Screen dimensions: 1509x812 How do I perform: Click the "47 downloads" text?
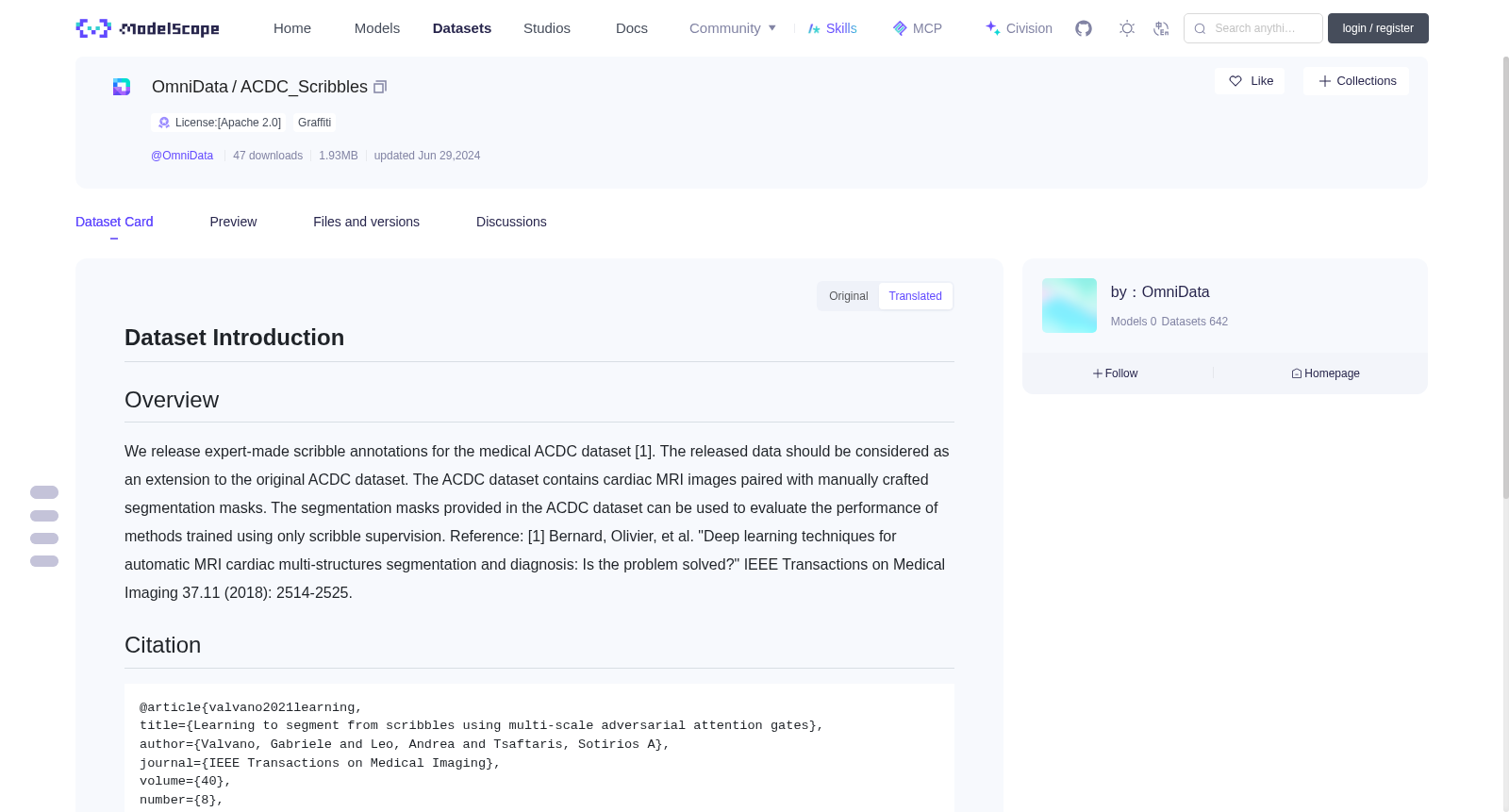pyautogui.click(x=268, y=156)
